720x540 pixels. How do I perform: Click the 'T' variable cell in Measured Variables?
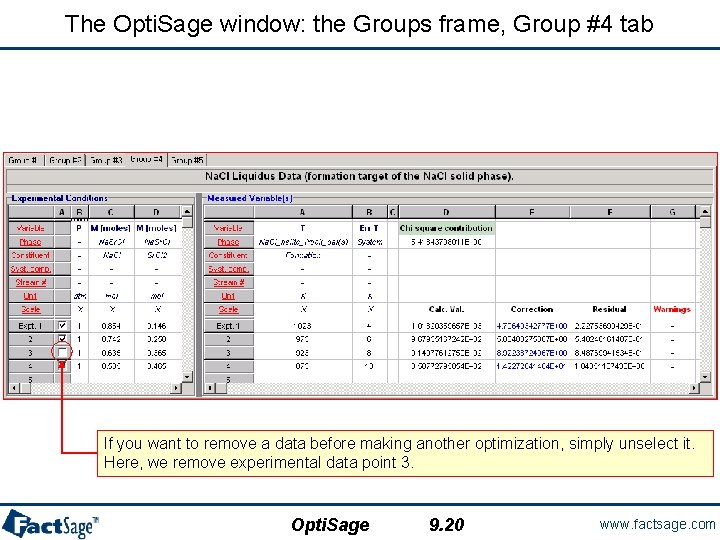click(x=303, y=228)
